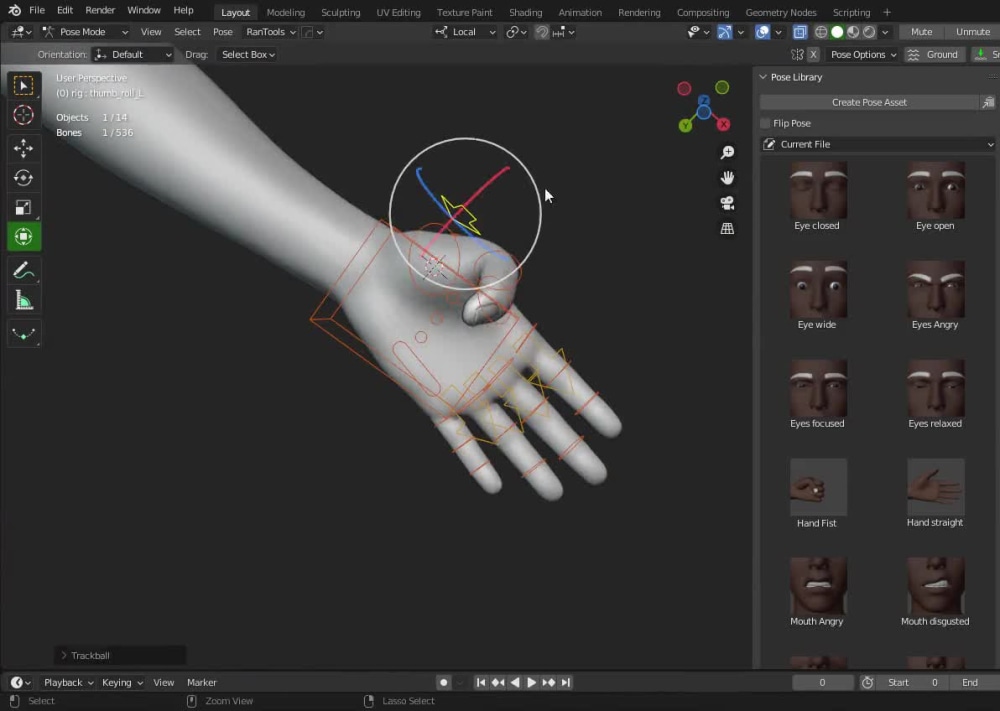Screen dimensions: 1000x711
Task: Toggle Flip Pose in the Pose Library
Action: coord(765,122)
